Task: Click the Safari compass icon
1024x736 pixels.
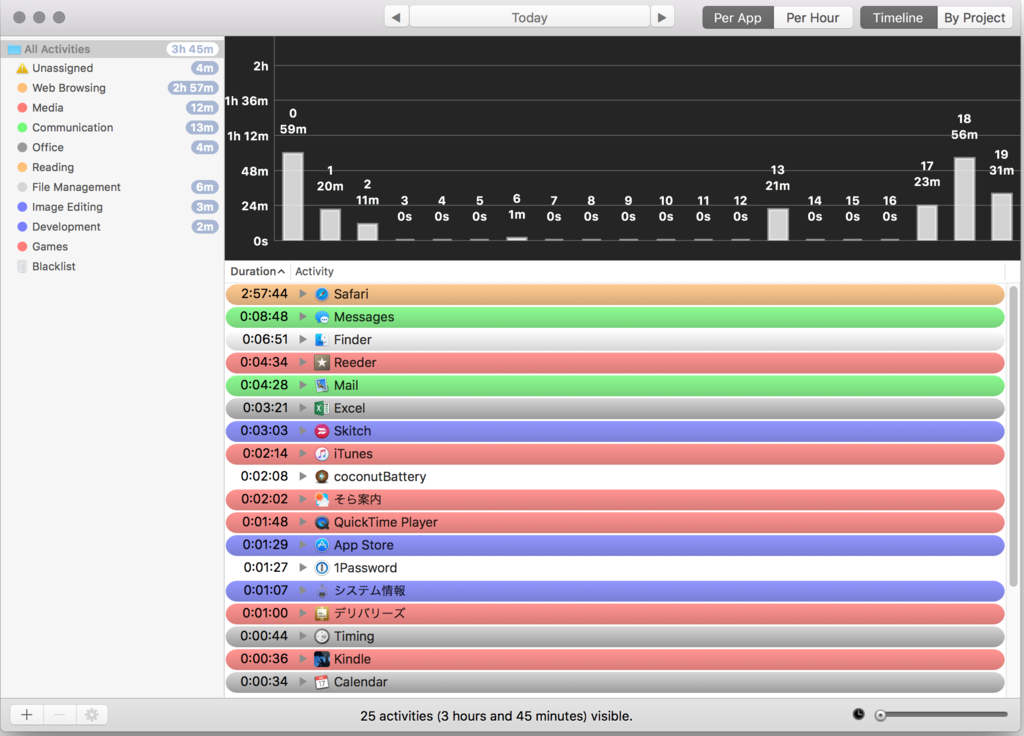Action: [322, 294]
